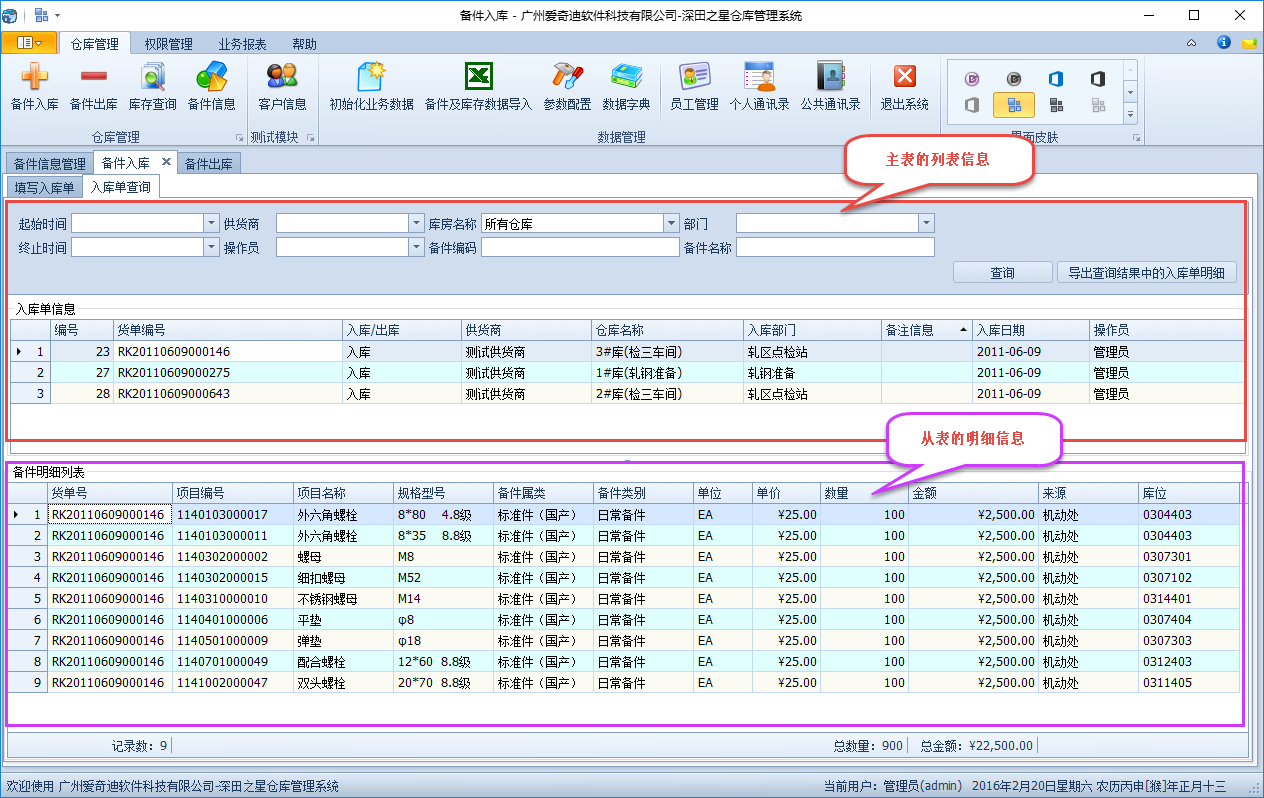The image size is (1264, 798).
Task: Open the orange application menu button
Action: [x=29, y=43]
